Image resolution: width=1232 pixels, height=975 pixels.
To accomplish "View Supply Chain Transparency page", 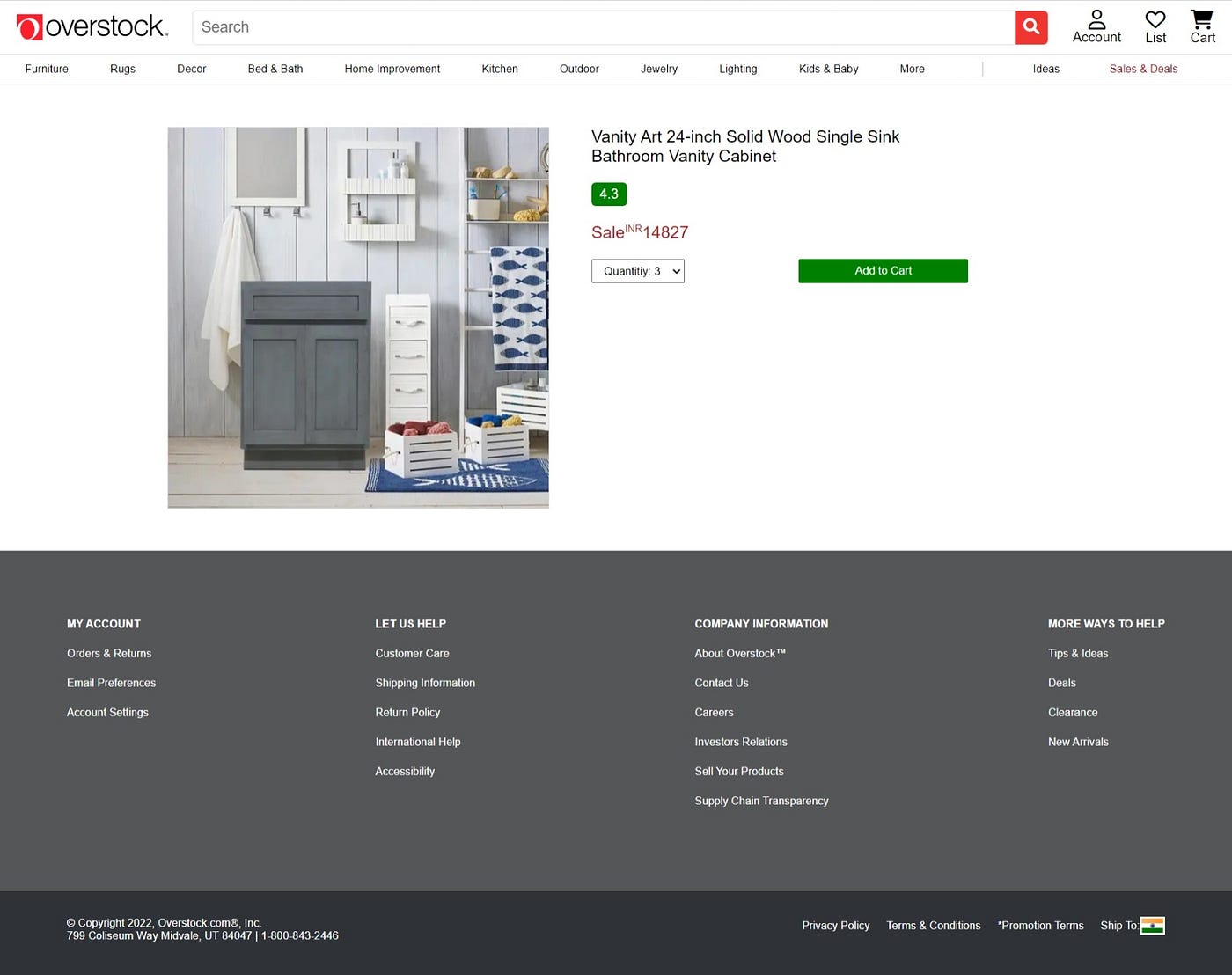I will click(761, 801).
